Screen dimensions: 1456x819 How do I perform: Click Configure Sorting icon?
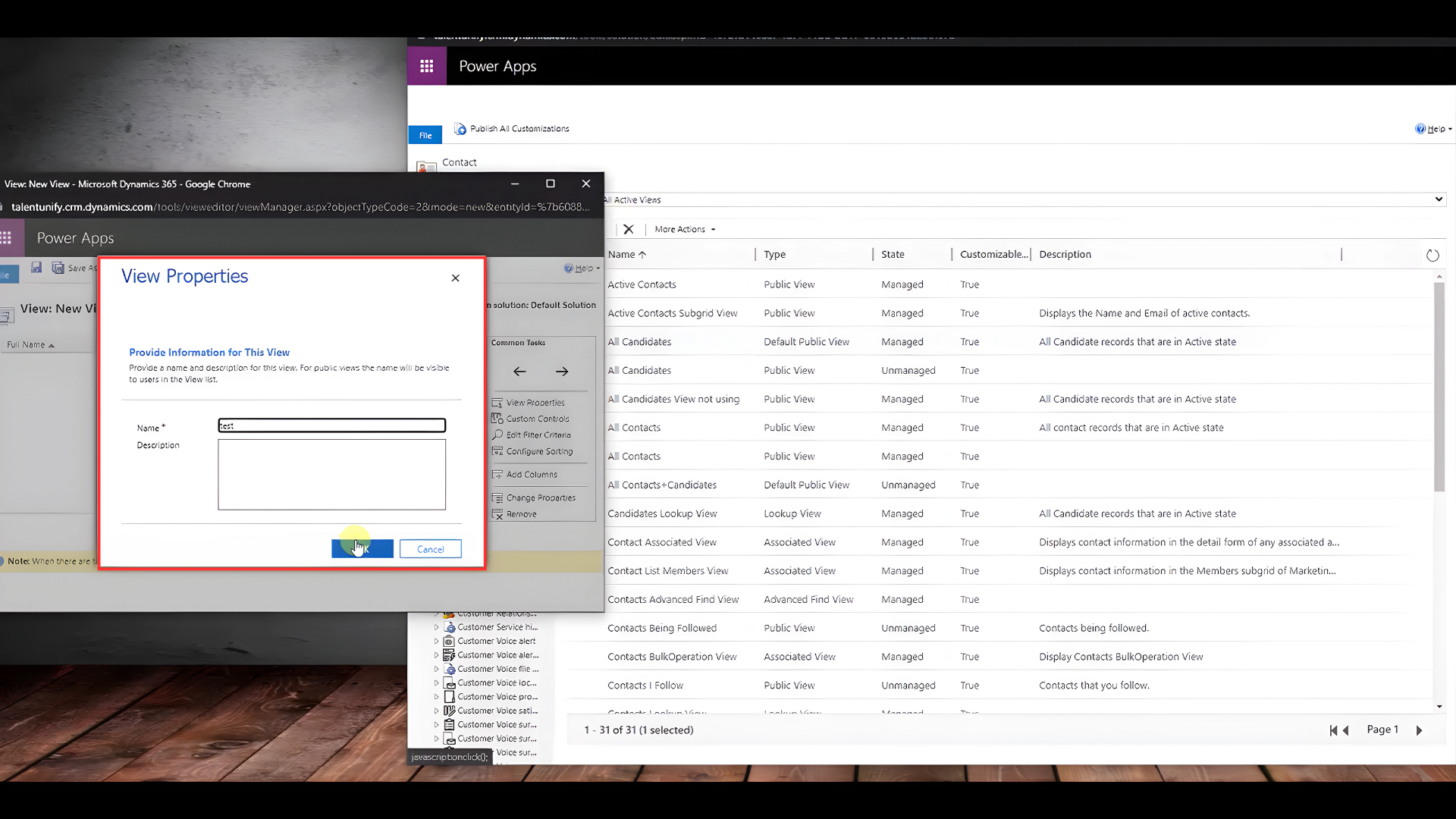coord(497,451)
